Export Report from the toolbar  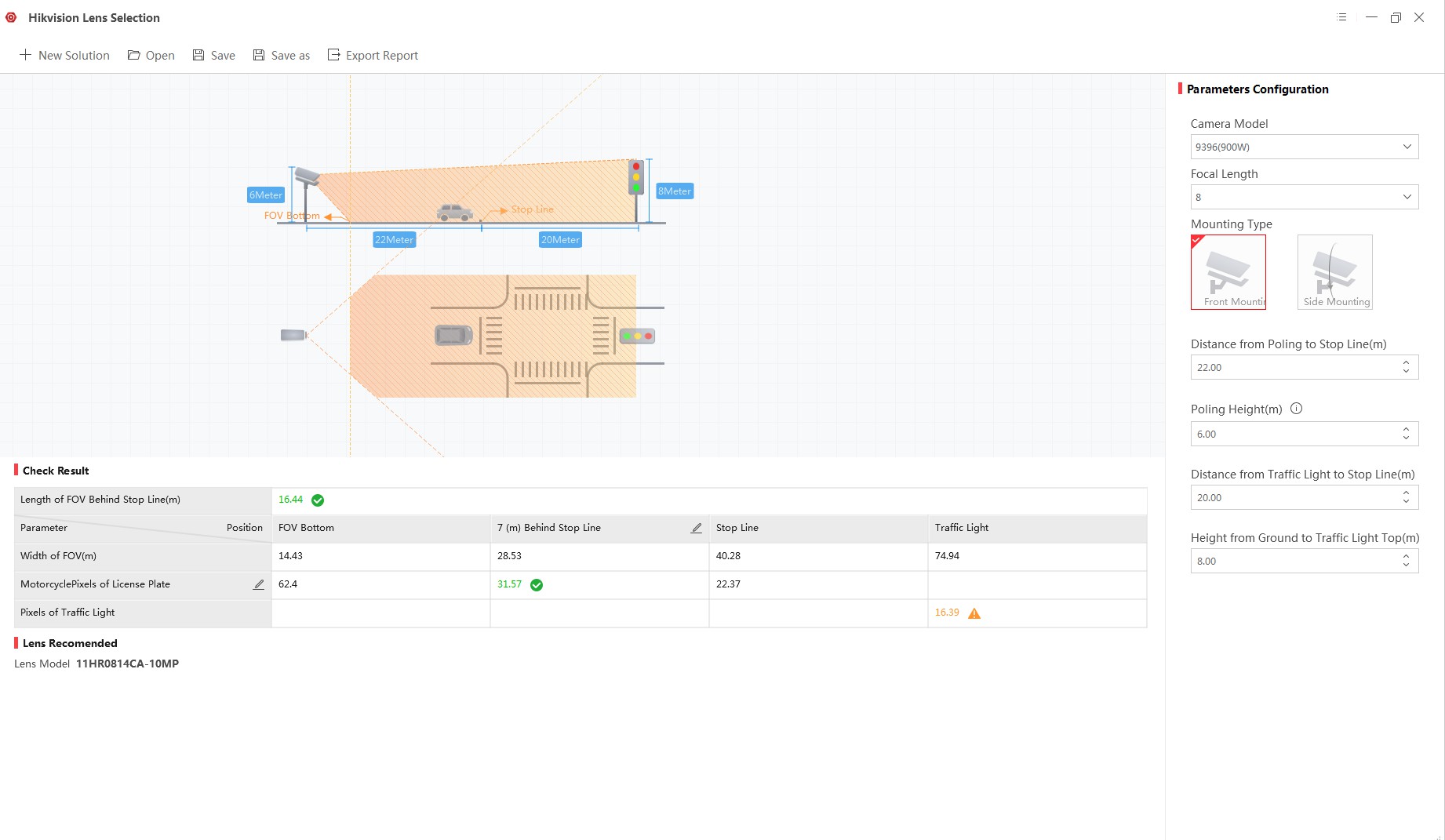[x=373, y=55]
